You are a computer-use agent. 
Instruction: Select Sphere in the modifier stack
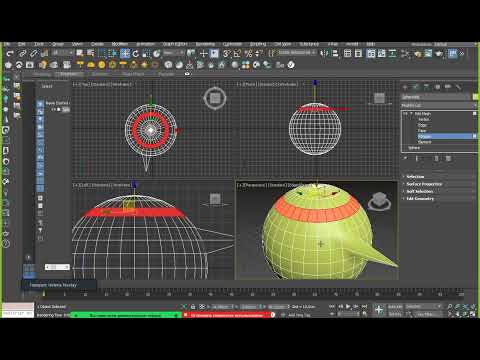click(414, 148)
